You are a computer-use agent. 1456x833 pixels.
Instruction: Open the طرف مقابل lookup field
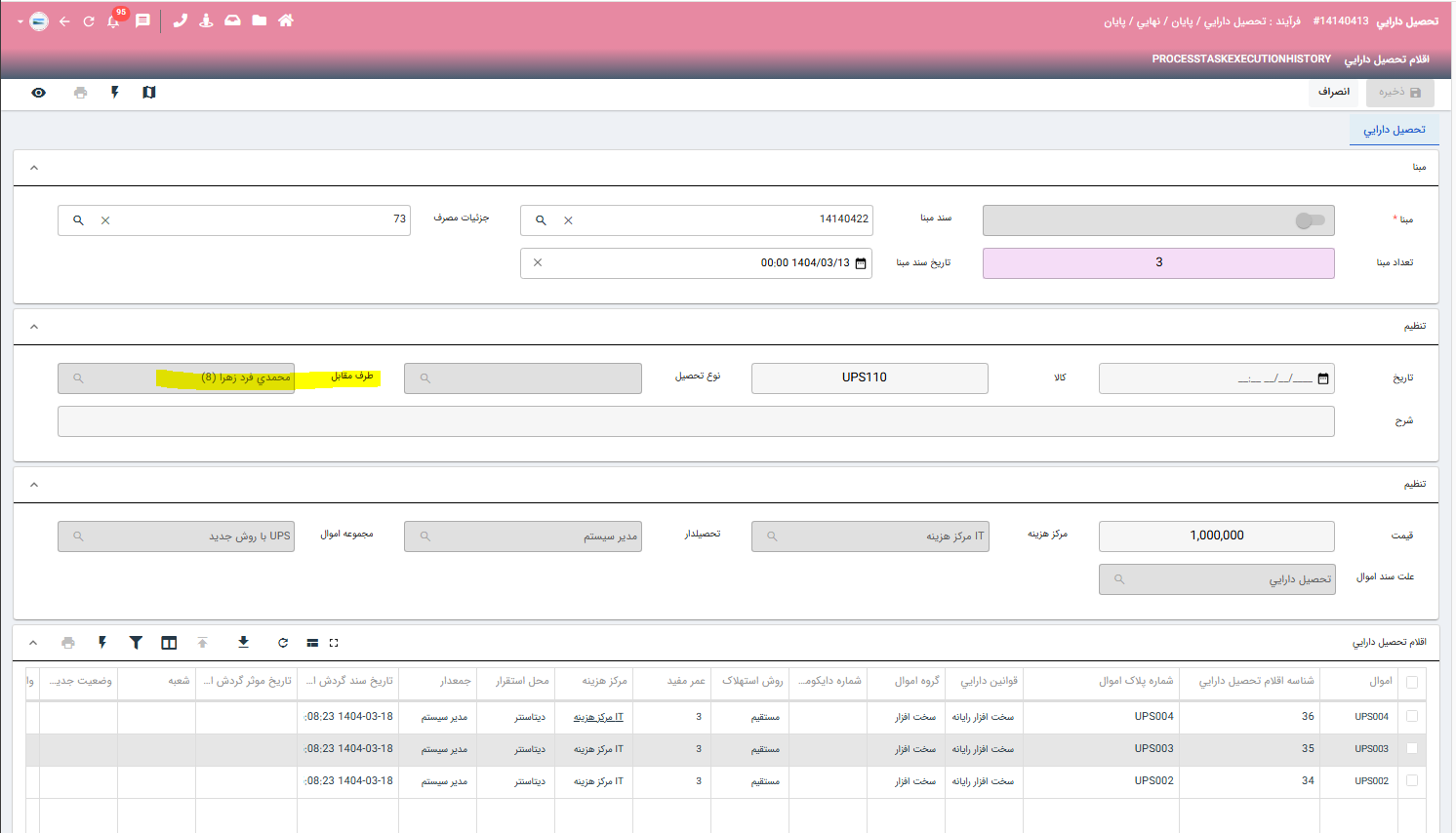176,378
